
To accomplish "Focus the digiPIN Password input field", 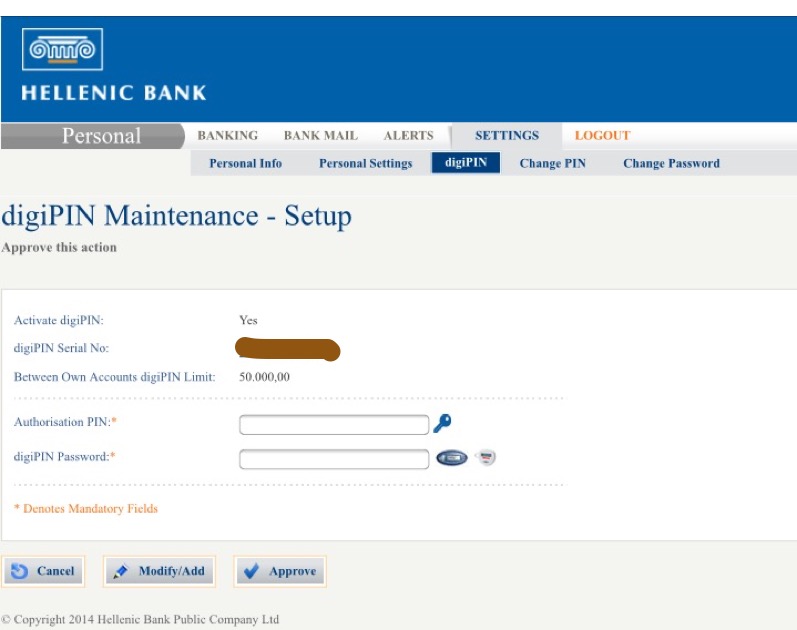I will coord(334,459).
